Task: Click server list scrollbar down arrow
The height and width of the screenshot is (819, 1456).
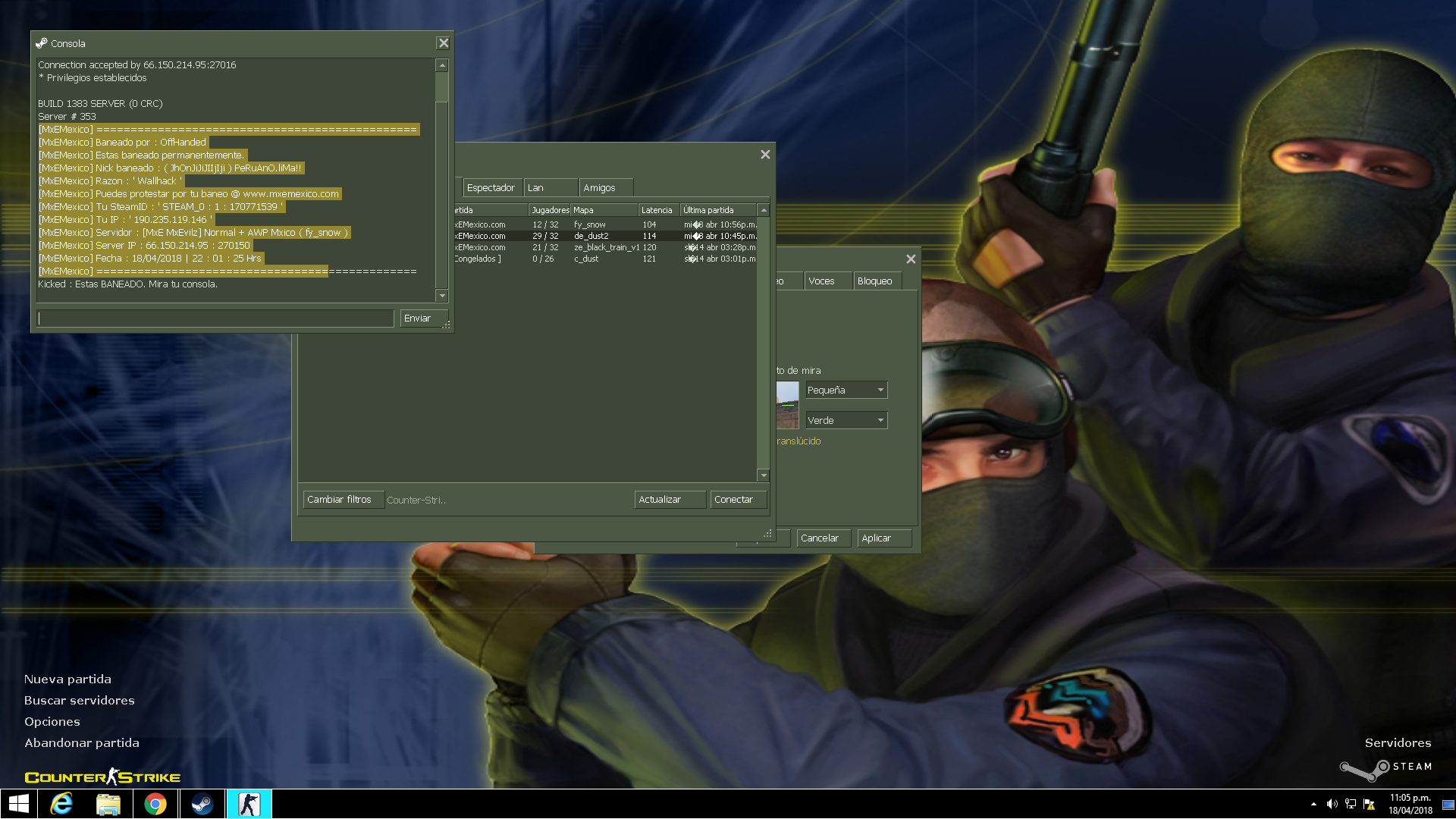Action: [x=764, y=475]
